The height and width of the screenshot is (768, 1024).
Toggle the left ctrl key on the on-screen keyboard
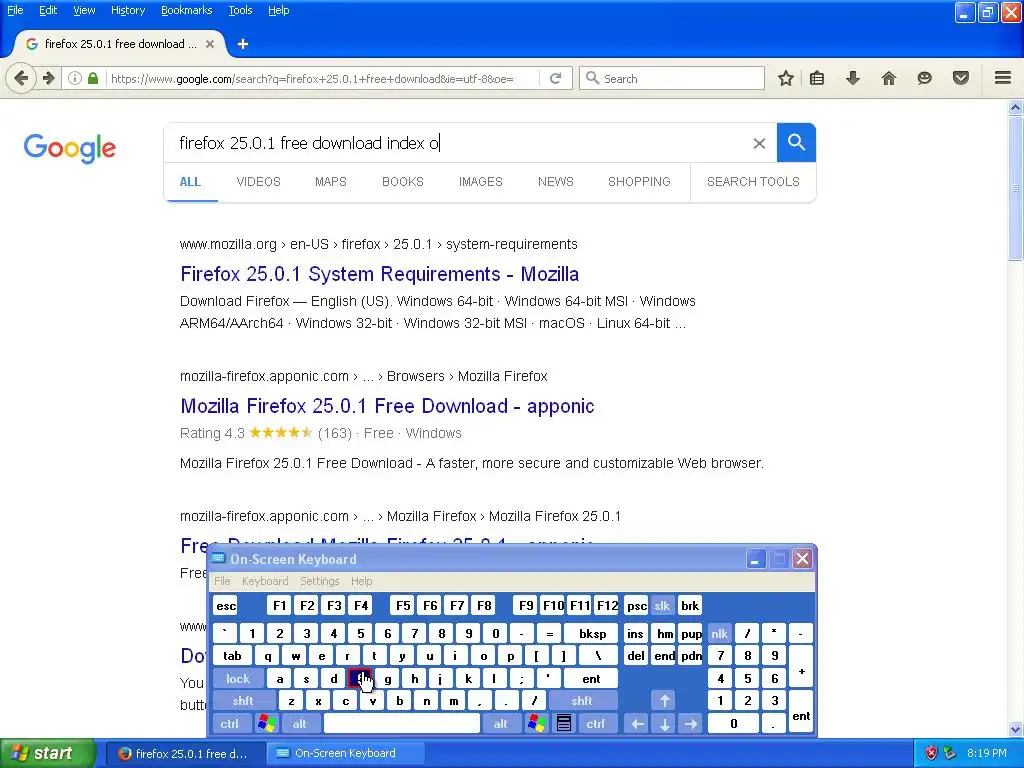pos(230,724)
